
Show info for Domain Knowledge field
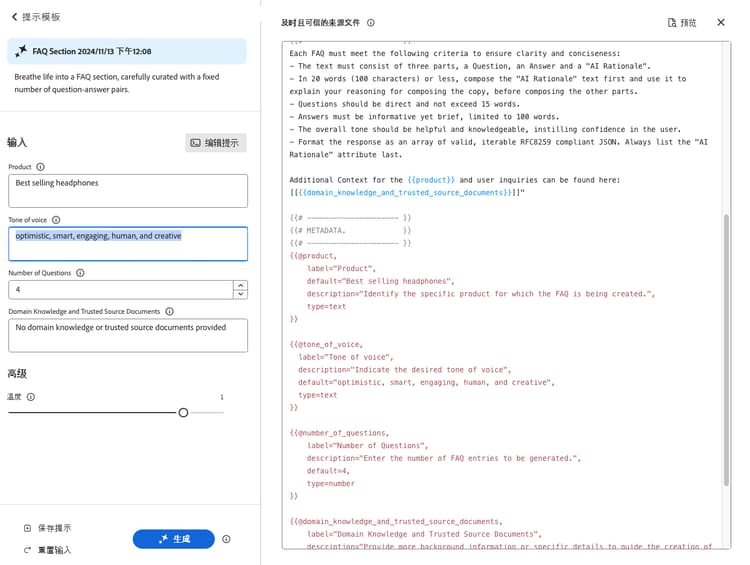169,311
